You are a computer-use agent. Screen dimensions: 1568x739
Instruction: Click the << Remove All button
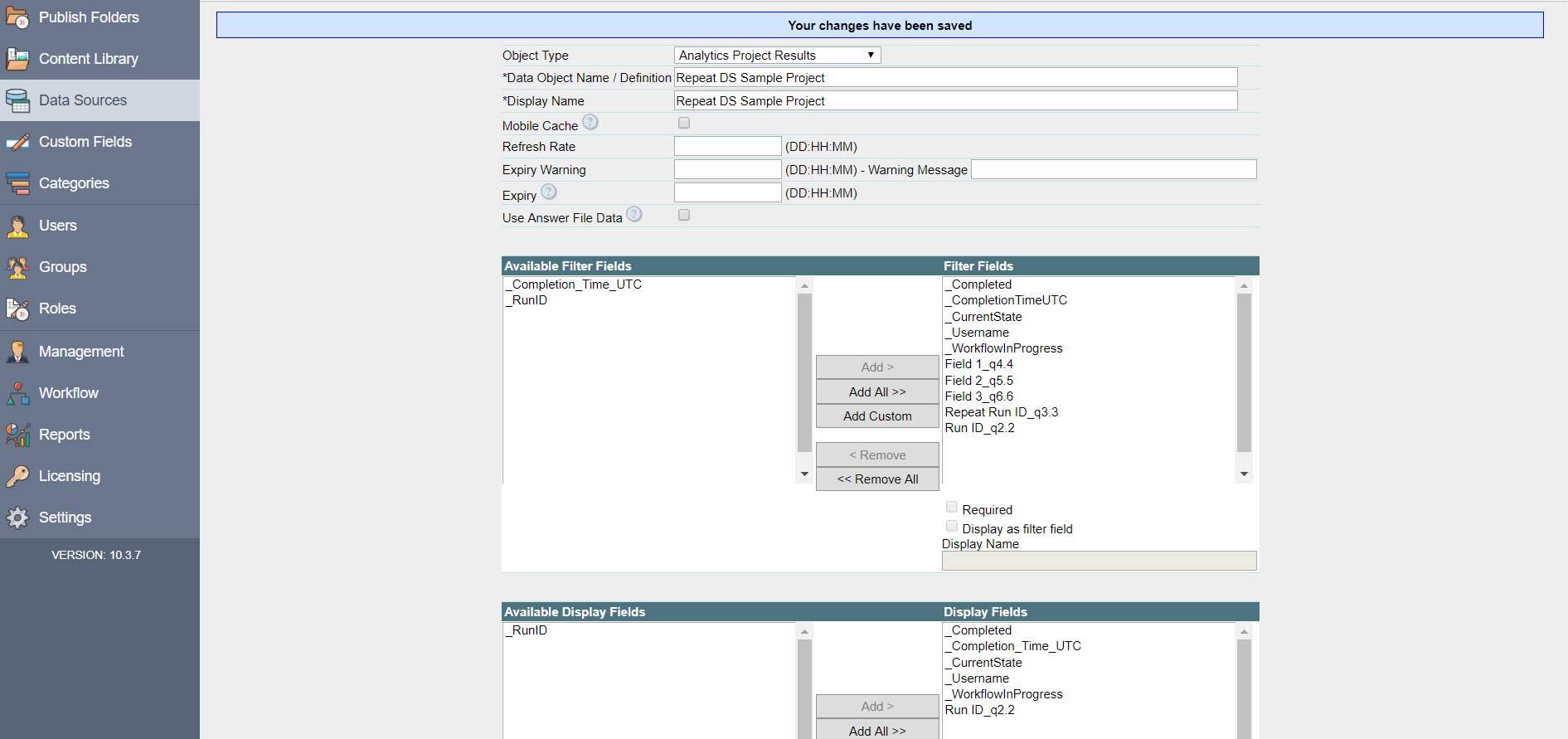[x=877, y=479]
